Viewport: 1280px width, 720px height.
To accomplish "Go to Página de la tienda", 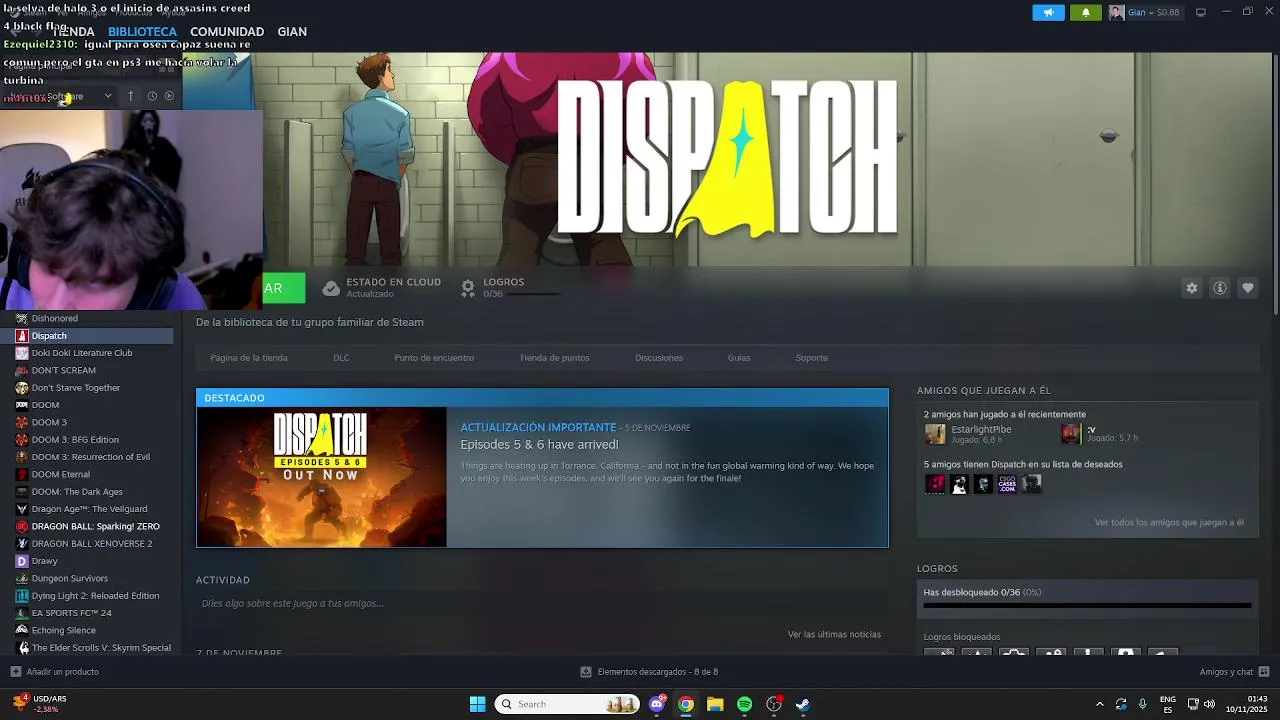I will (x=249, y=358).
